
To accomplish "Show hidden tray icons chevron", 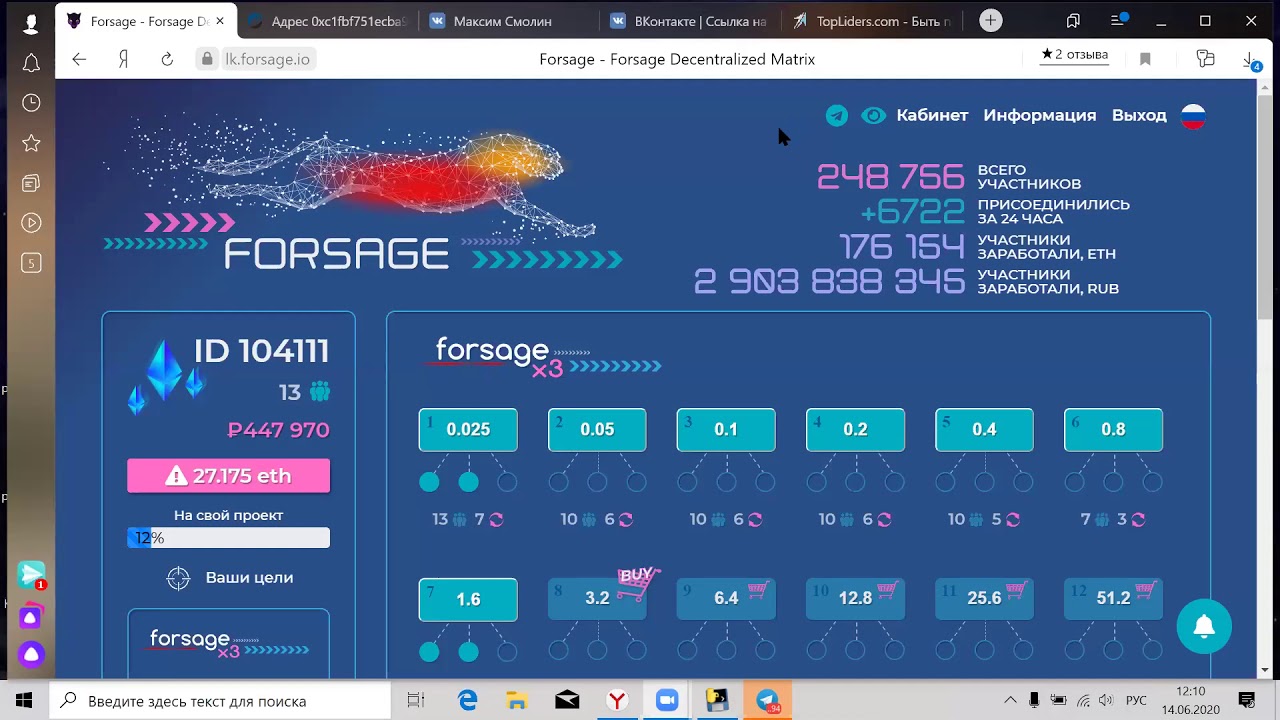I will tap(1010, 700).
